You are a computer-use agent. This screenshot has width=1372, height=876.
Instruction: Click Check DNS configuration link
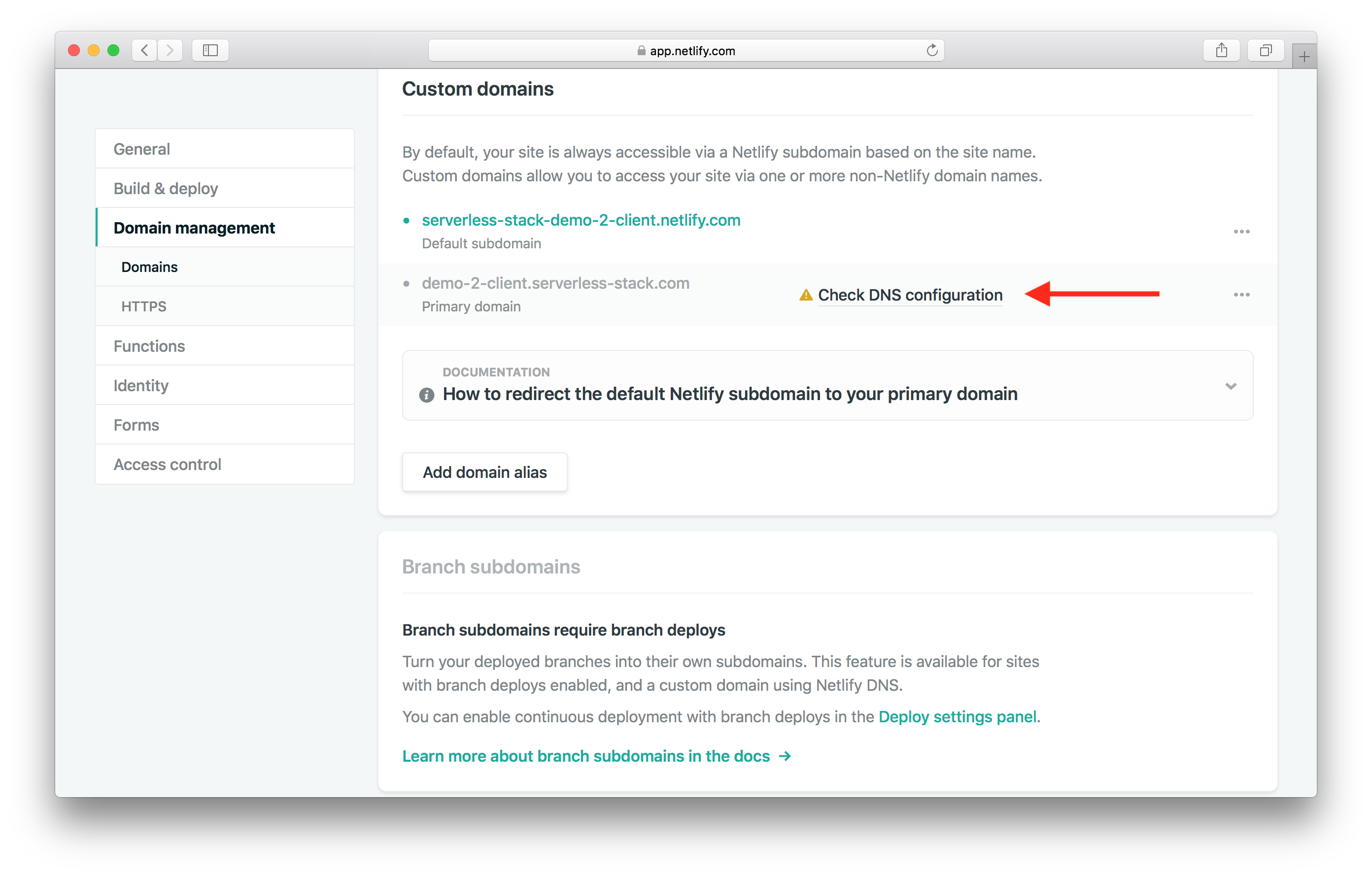coord(910,295)
